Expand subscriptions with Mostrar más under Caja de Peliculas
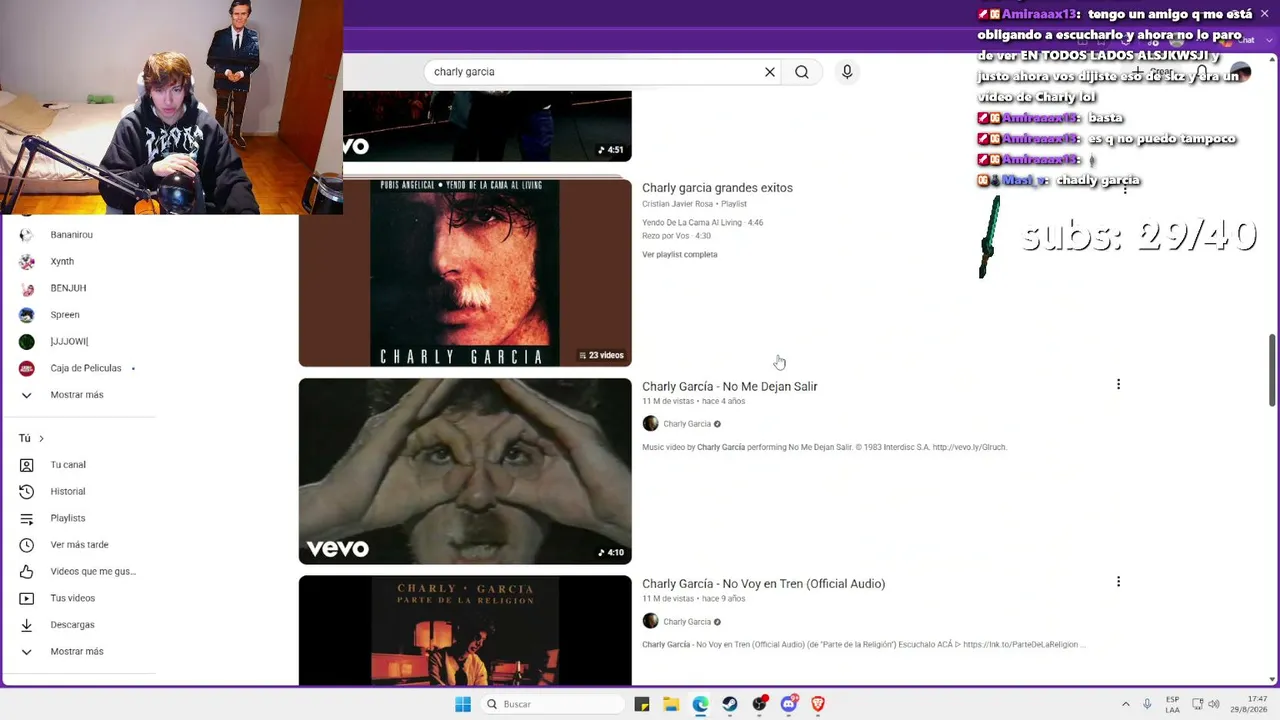The height and width of the screenshot is (720, 1280). tap(77, 395)
